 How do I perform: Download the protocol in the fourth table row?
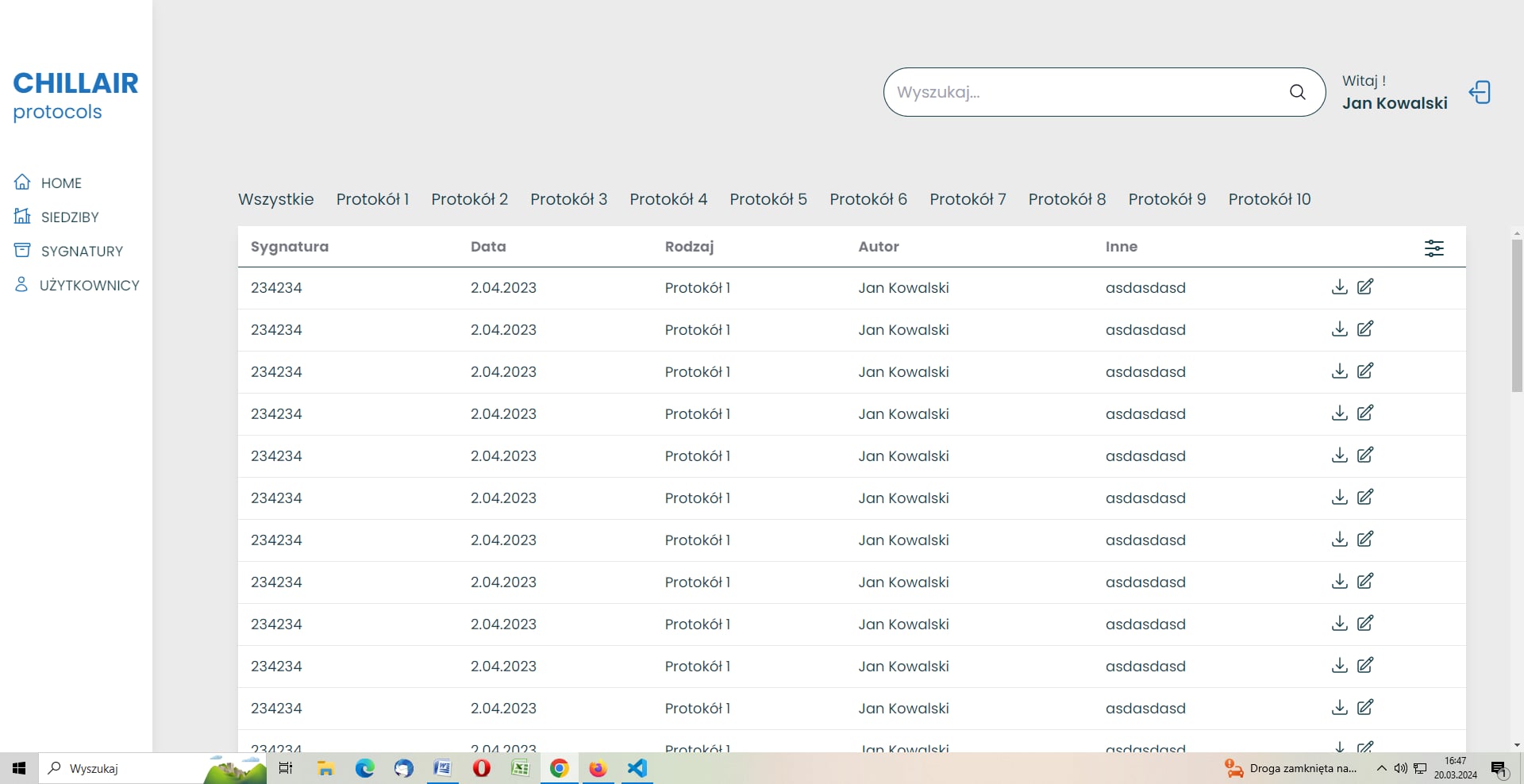tap(1340, 413)
